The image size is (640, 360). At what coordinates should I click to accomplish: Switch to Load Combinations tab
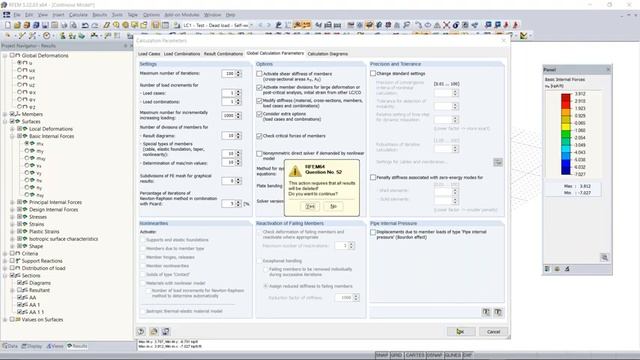pos(182,54)
